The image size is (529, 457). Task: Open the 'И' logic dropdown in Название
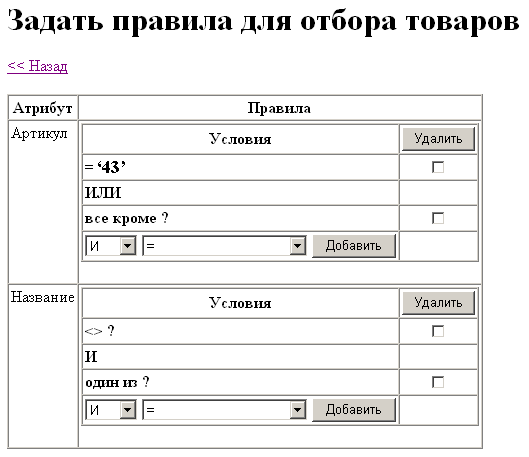111,410
